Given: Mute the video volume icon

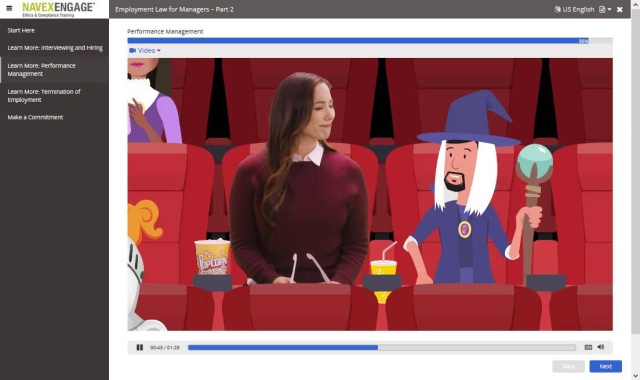Looking at the screenshot, I should click(600, 347).
